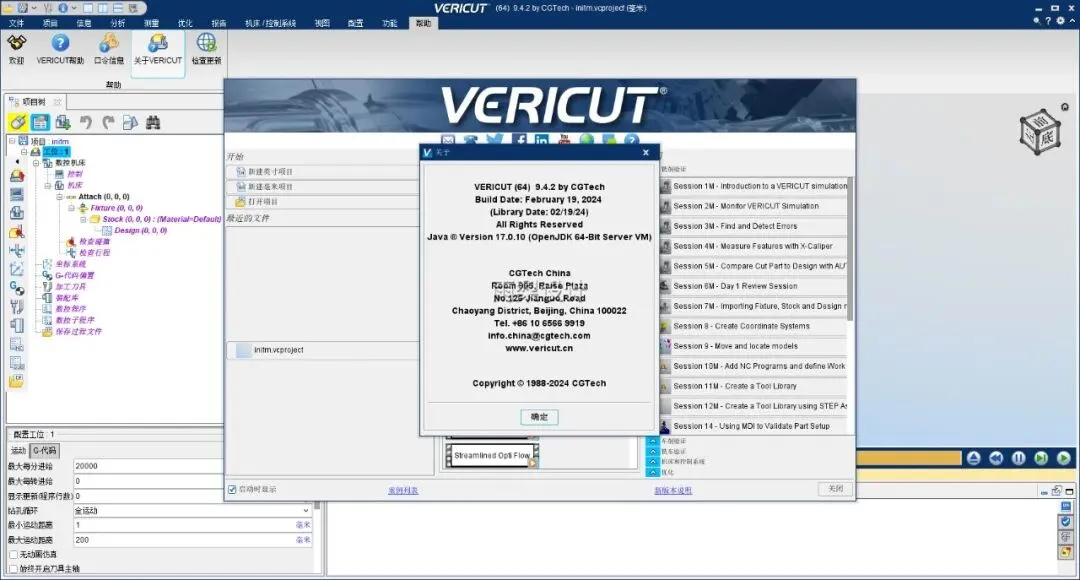The height and width of the screenshot is (580, 1080).
Task: Collapse the Fixture (0, 0, 0) node
Action: tap(71, 208)
